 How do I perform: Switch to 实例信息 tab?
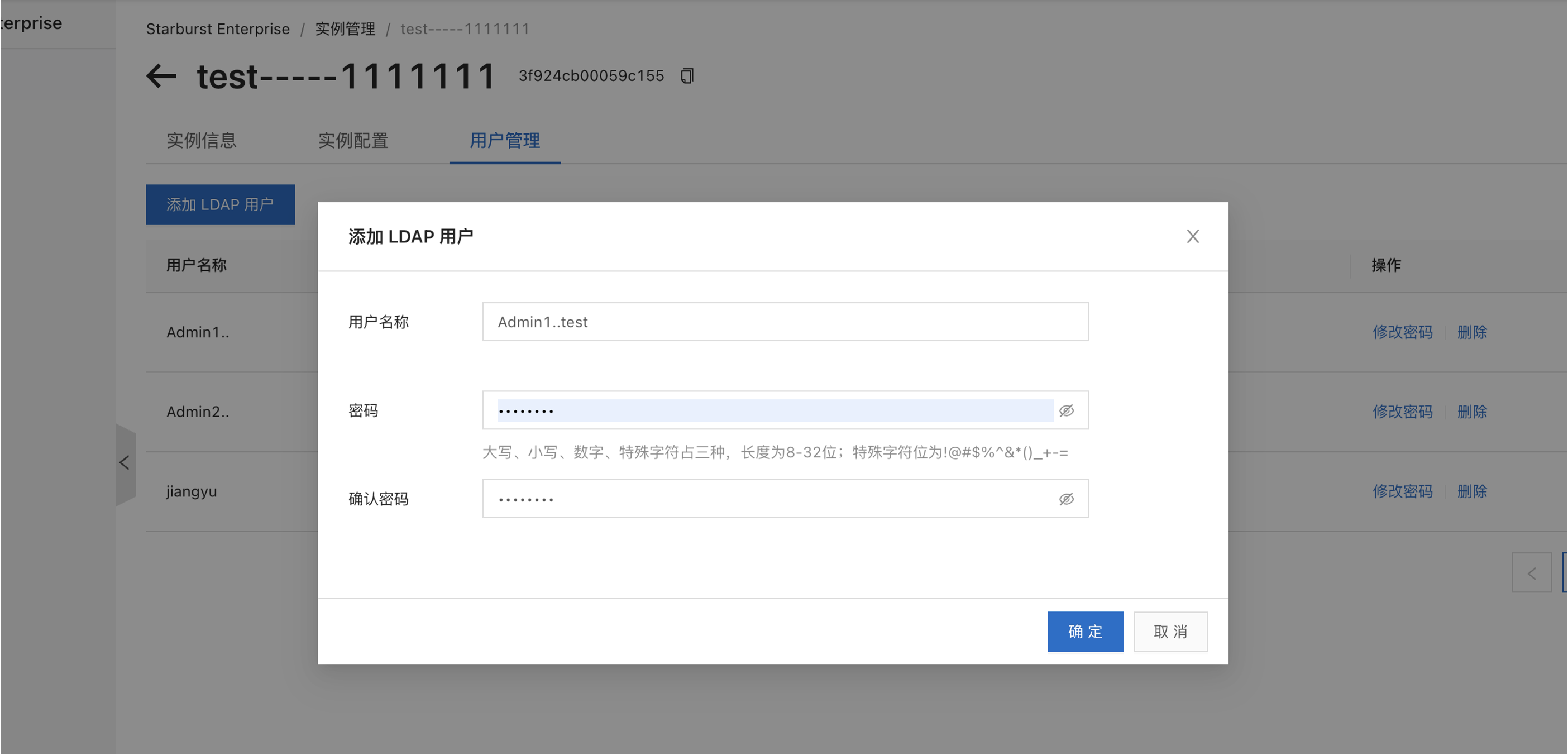(201, 141)
